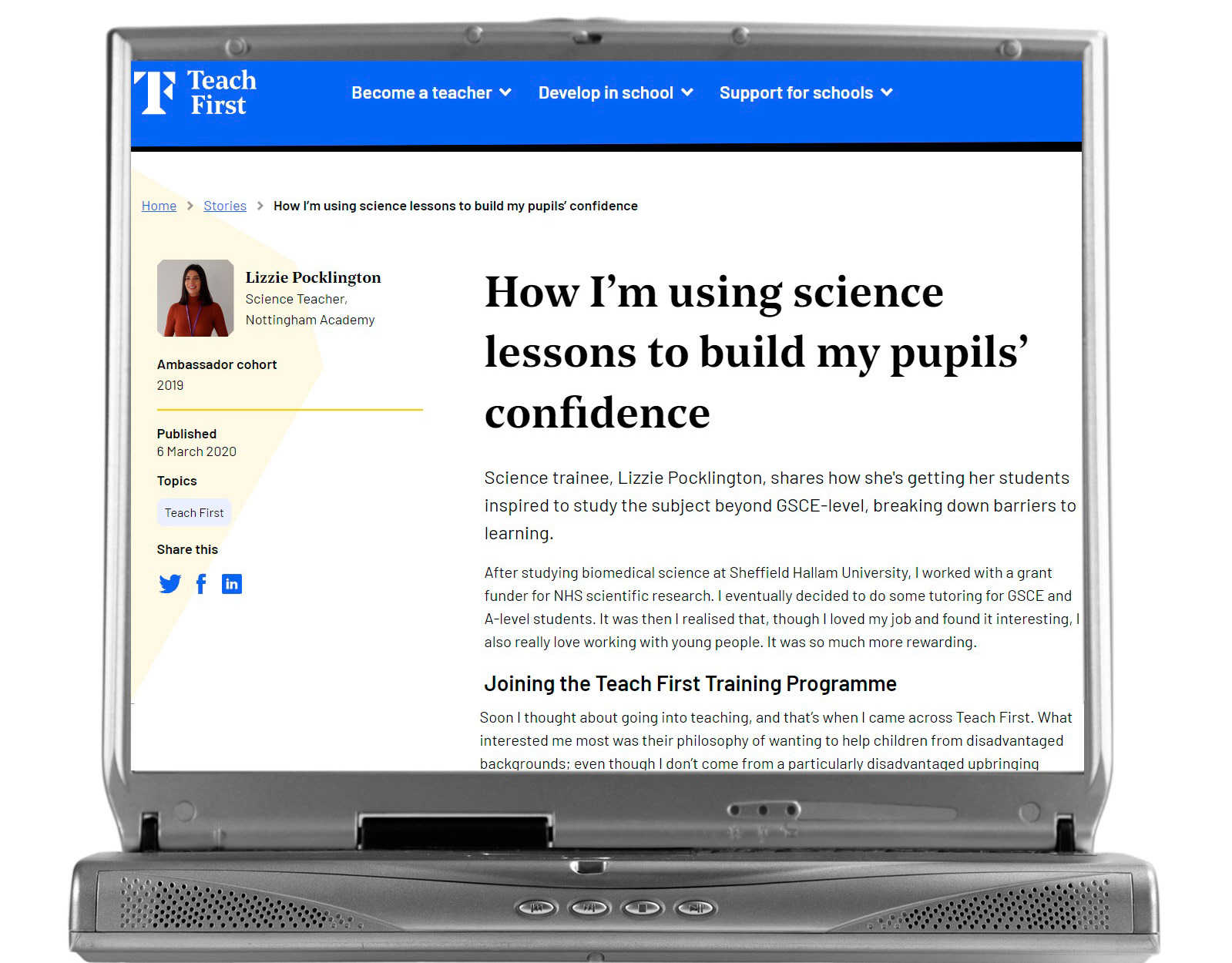Click the author name Lizzie Pocklington

pyautogui.click(x=313, y=277)
